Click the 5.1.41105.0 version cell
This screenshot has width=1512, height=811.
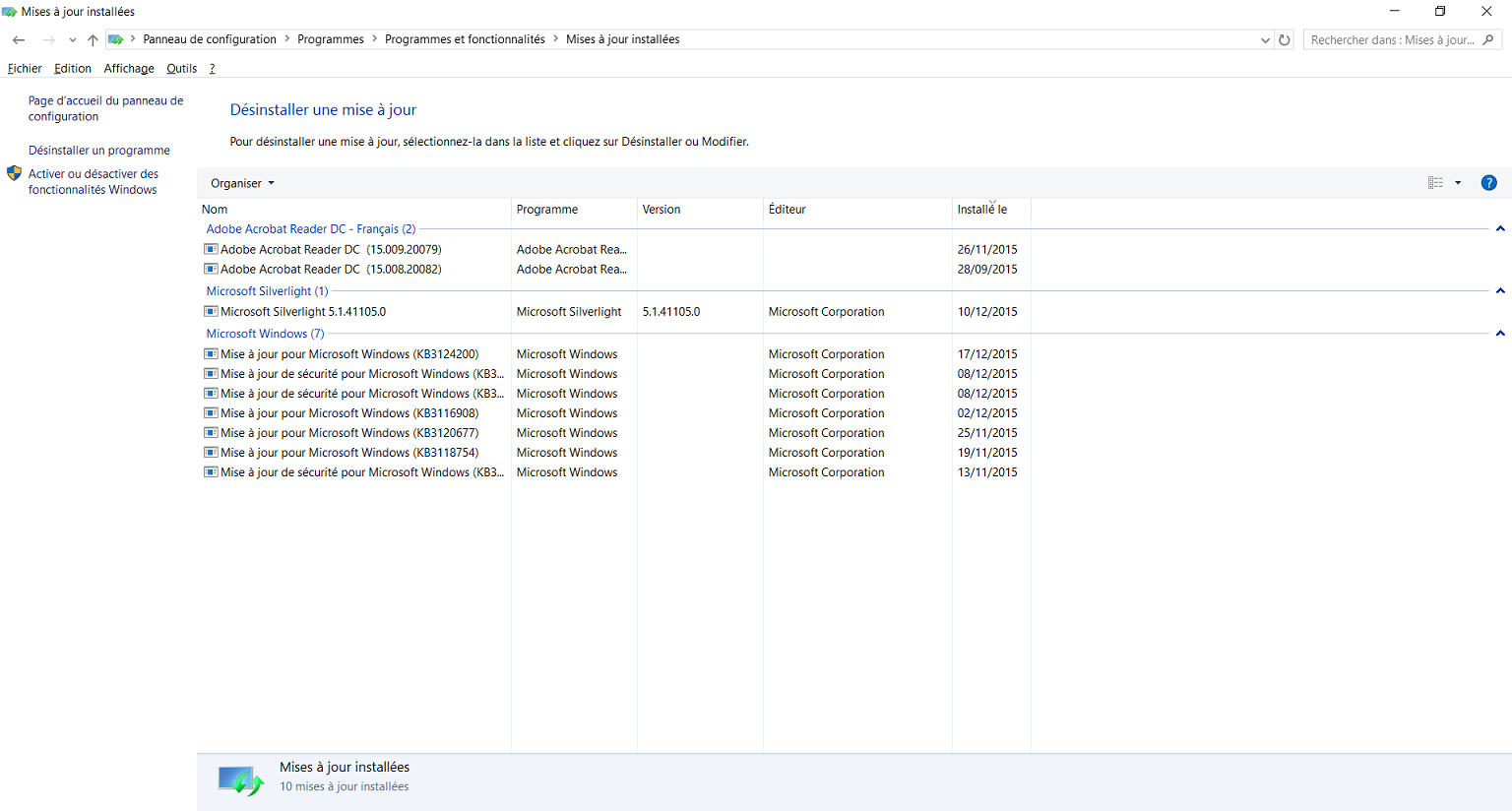(671, 312)
